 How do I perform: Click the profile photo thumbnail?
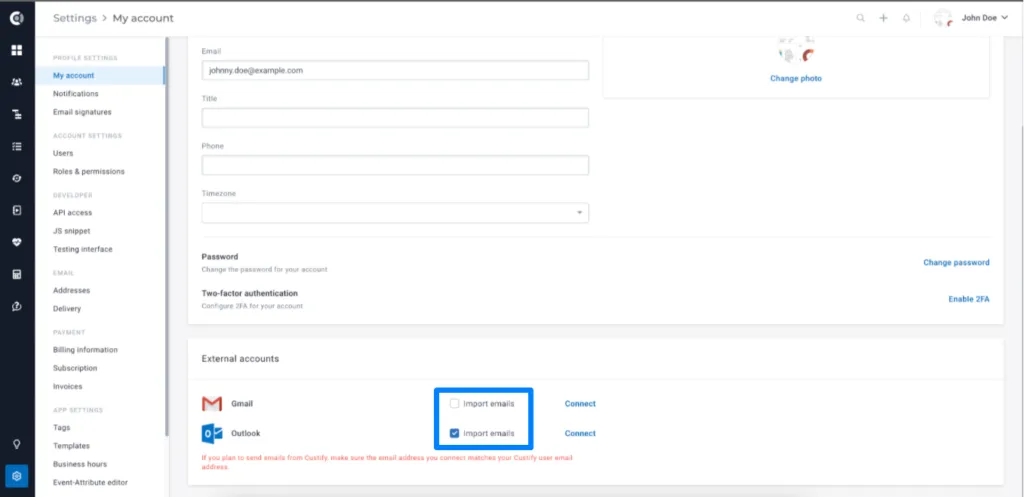(x=796, y=52)
